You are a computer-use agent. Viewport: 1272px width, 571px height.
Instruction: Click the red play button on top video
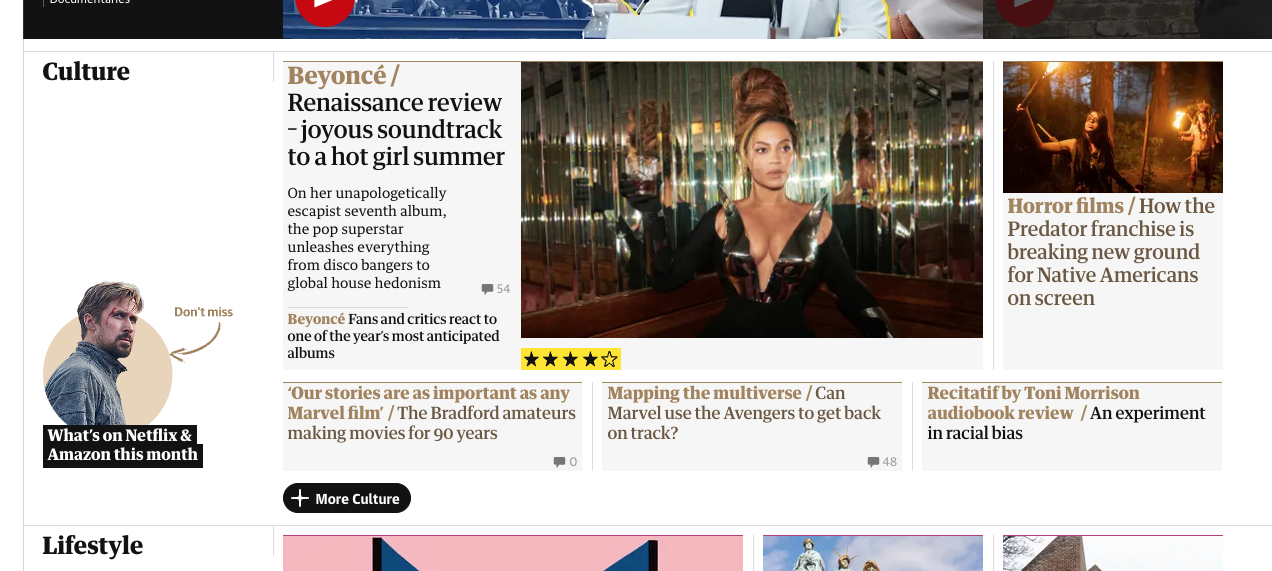324,10
